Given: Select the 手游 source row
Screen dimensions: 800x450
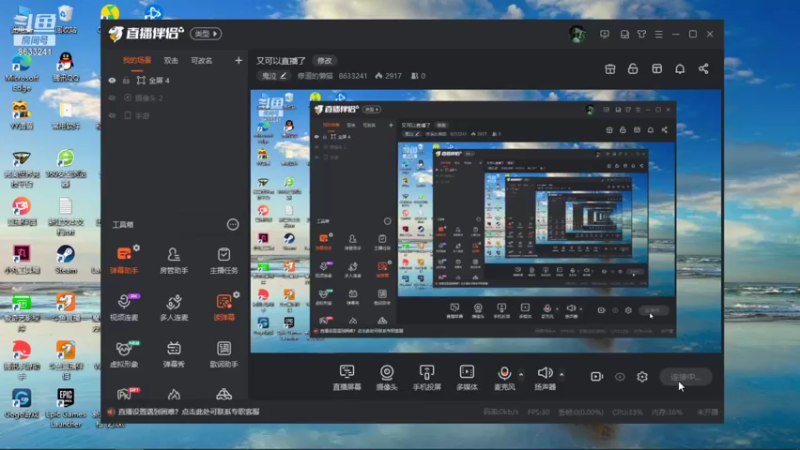Looking at the screenshot, I should [x=174, y=116].
